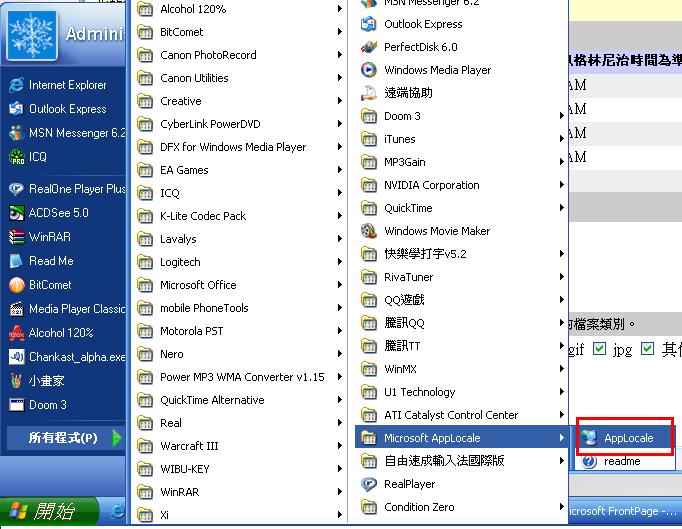Screen dimensions: 682x529
Task: Run Chankast_alpha.exe shortcut
Action: pos(65,357)
